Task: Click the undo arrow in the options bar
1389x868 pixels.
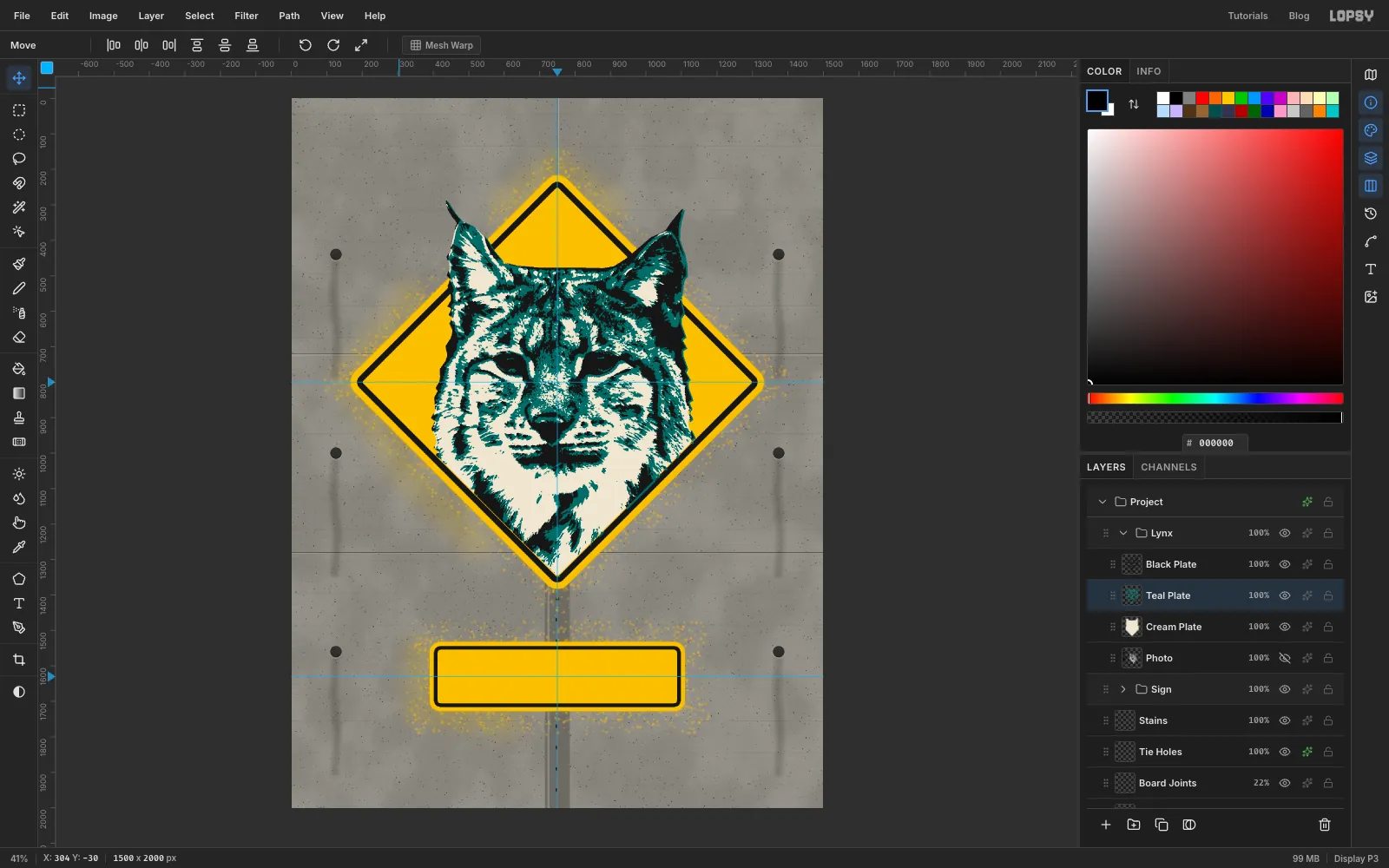Action: (x=306, y=45)
